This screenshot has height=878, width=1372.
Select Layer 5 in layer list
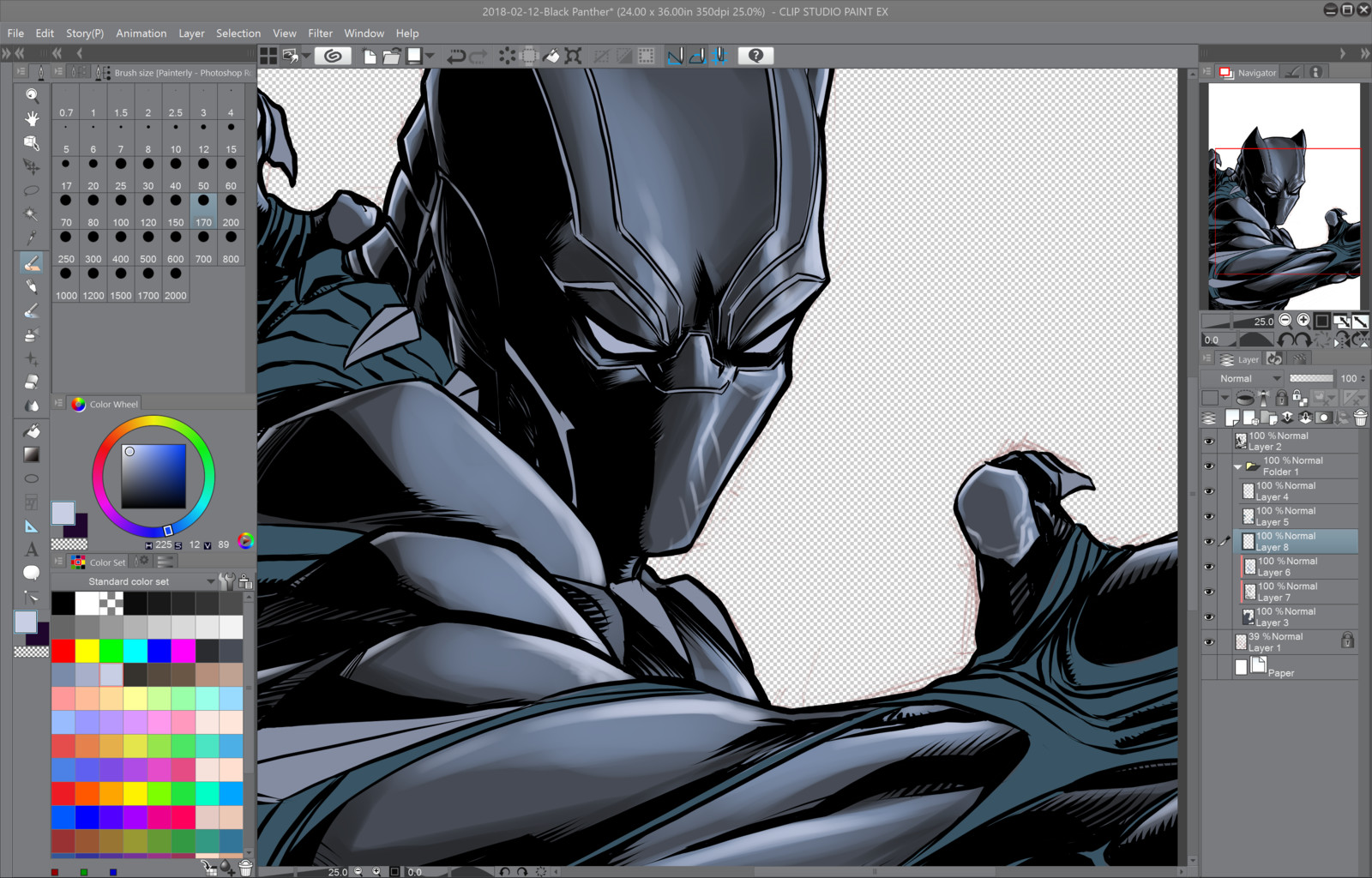(1297, 516)
